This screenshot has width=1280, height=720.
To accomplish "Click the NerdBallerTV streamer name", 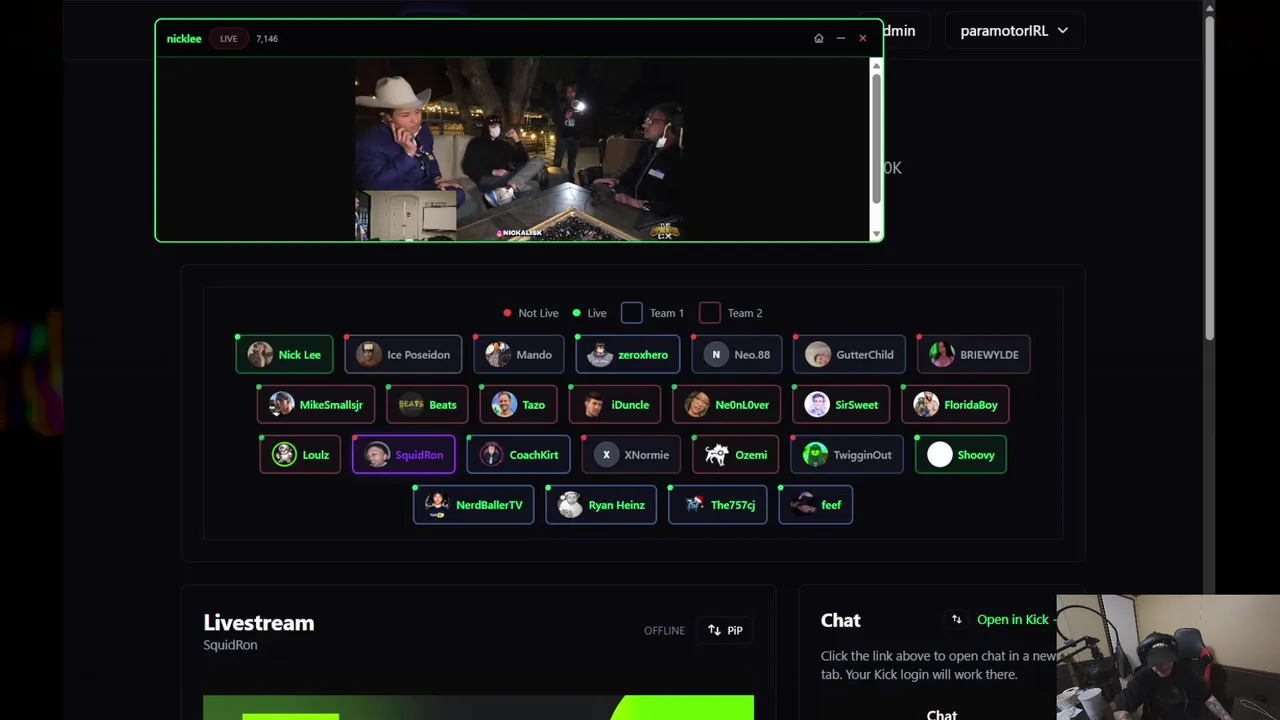I will tap(489, 505).
